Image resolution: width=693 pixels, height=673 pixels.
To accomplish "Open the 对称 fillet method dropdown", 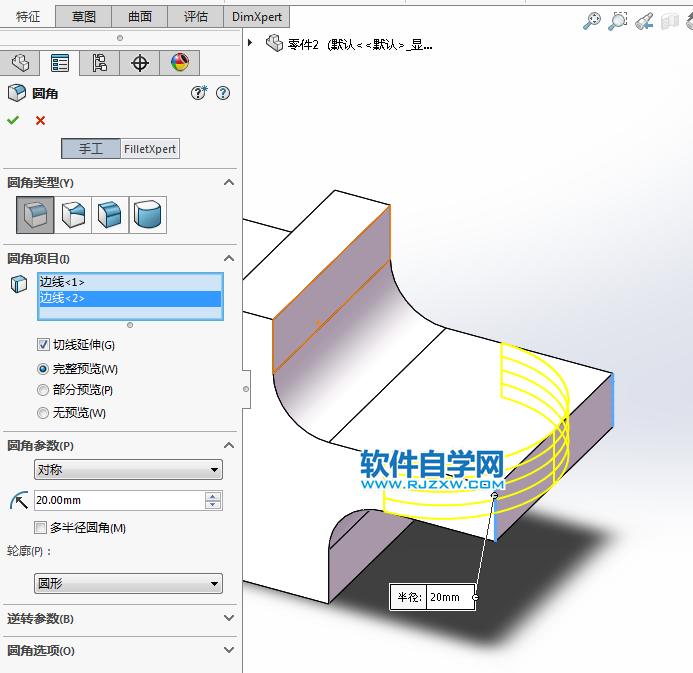I will pyautogui.click(x=128, y=469).
